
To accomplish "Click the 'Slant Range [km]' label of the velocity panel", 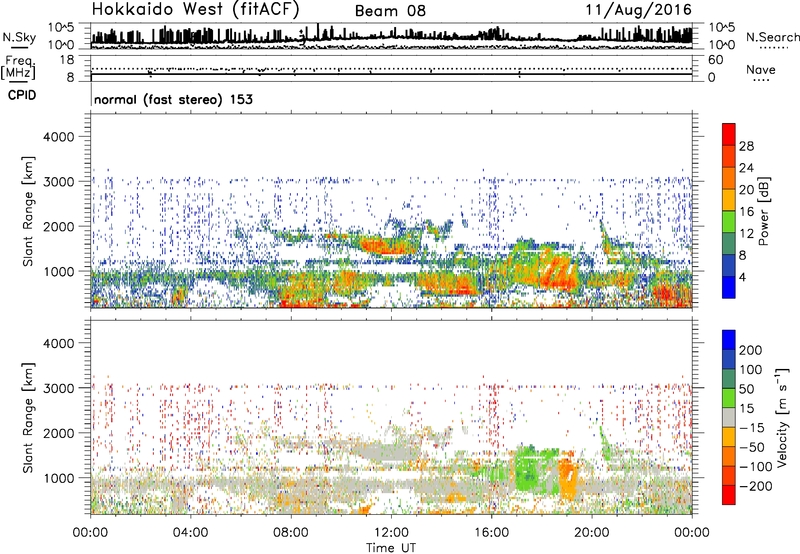I will (28, 418).
